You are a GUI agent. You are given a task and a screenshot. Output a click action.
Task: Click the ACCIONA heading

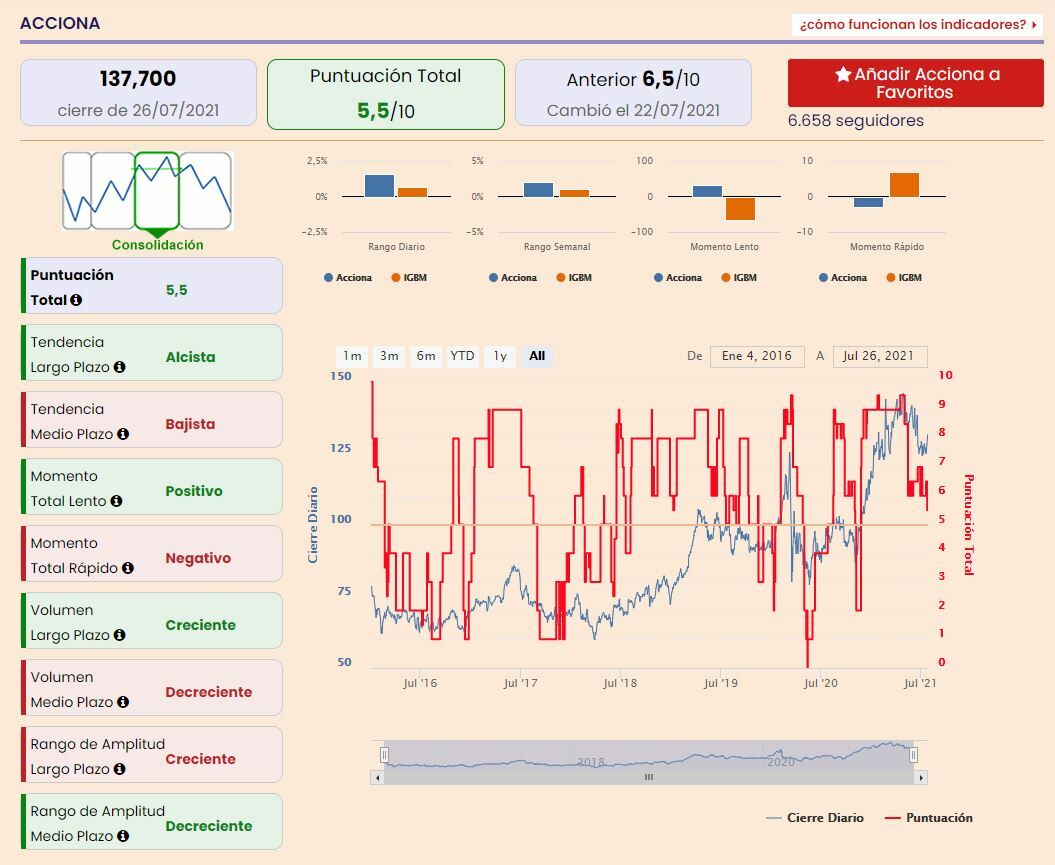point(60,24)
